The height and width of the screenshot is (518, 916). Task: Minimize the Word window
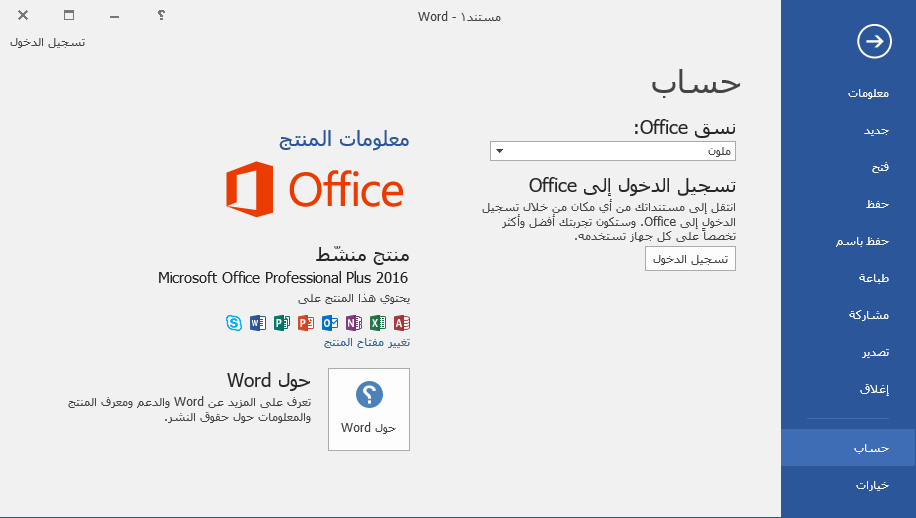click(114, 15)
